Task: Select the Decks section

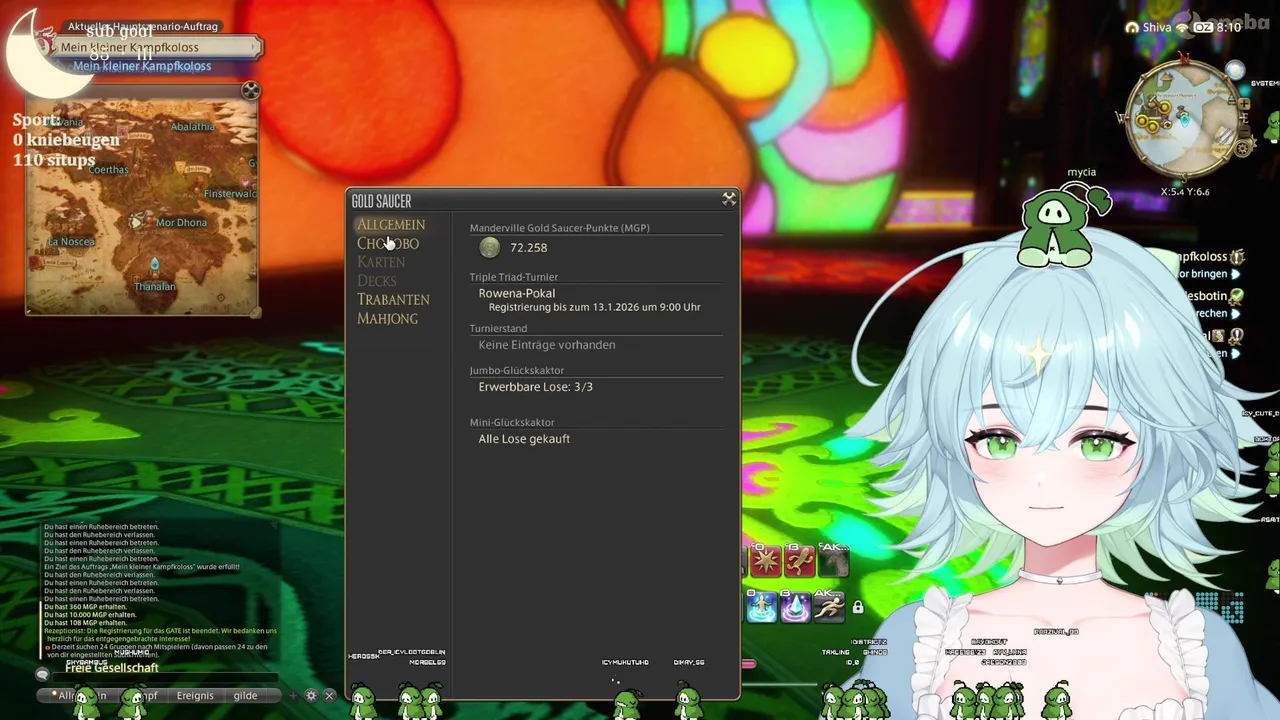Action: 377,281
